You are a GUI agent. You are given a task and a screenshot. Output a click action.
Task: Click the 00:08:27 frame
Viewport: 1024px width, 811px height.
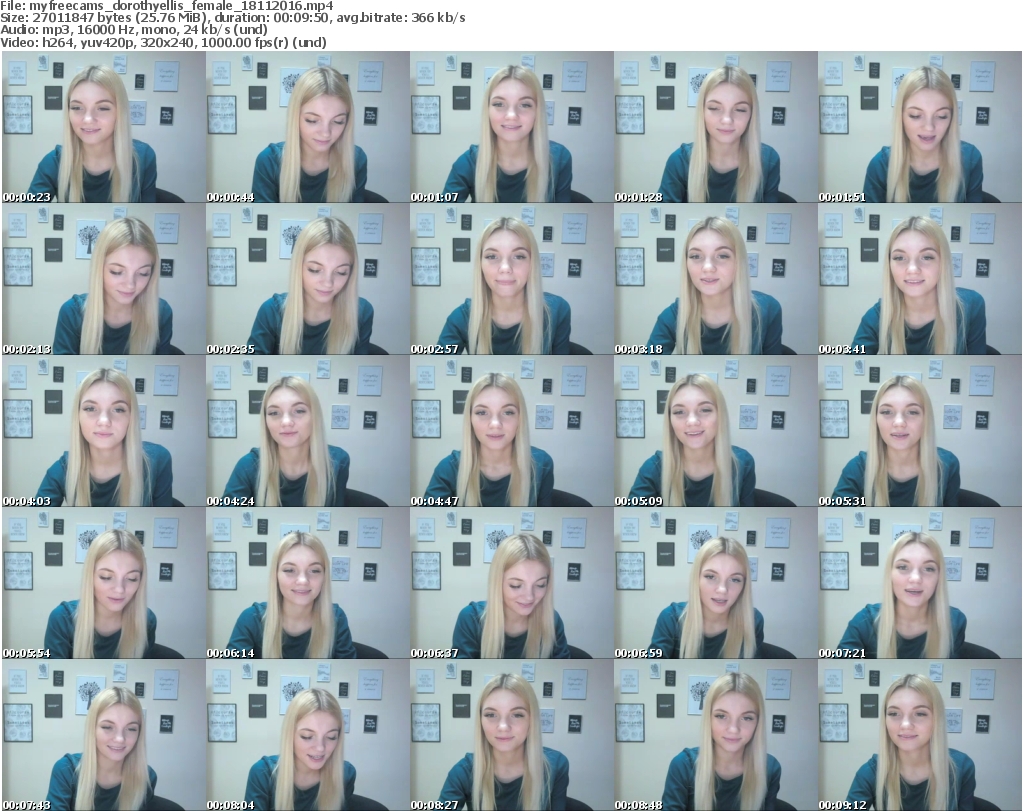(x=510, y=735)
